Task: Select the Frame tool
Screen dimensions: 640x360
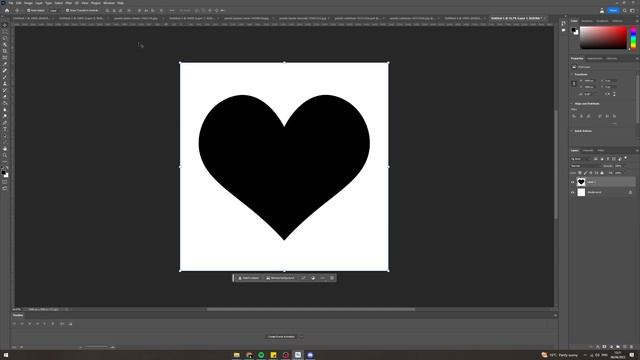Action: (5, 58)
